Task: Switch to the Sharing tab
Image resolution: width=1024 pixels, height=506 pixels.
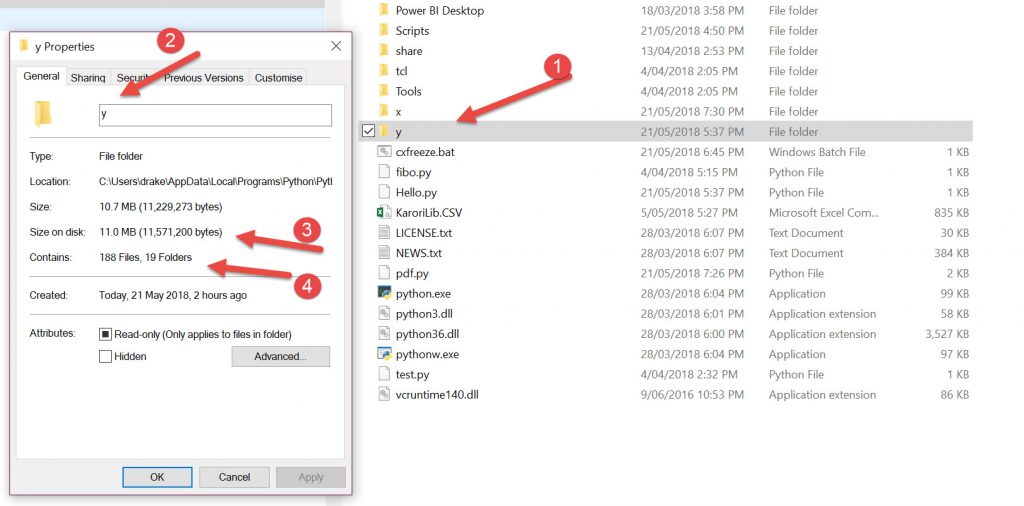Action: [x=88, y=78]
